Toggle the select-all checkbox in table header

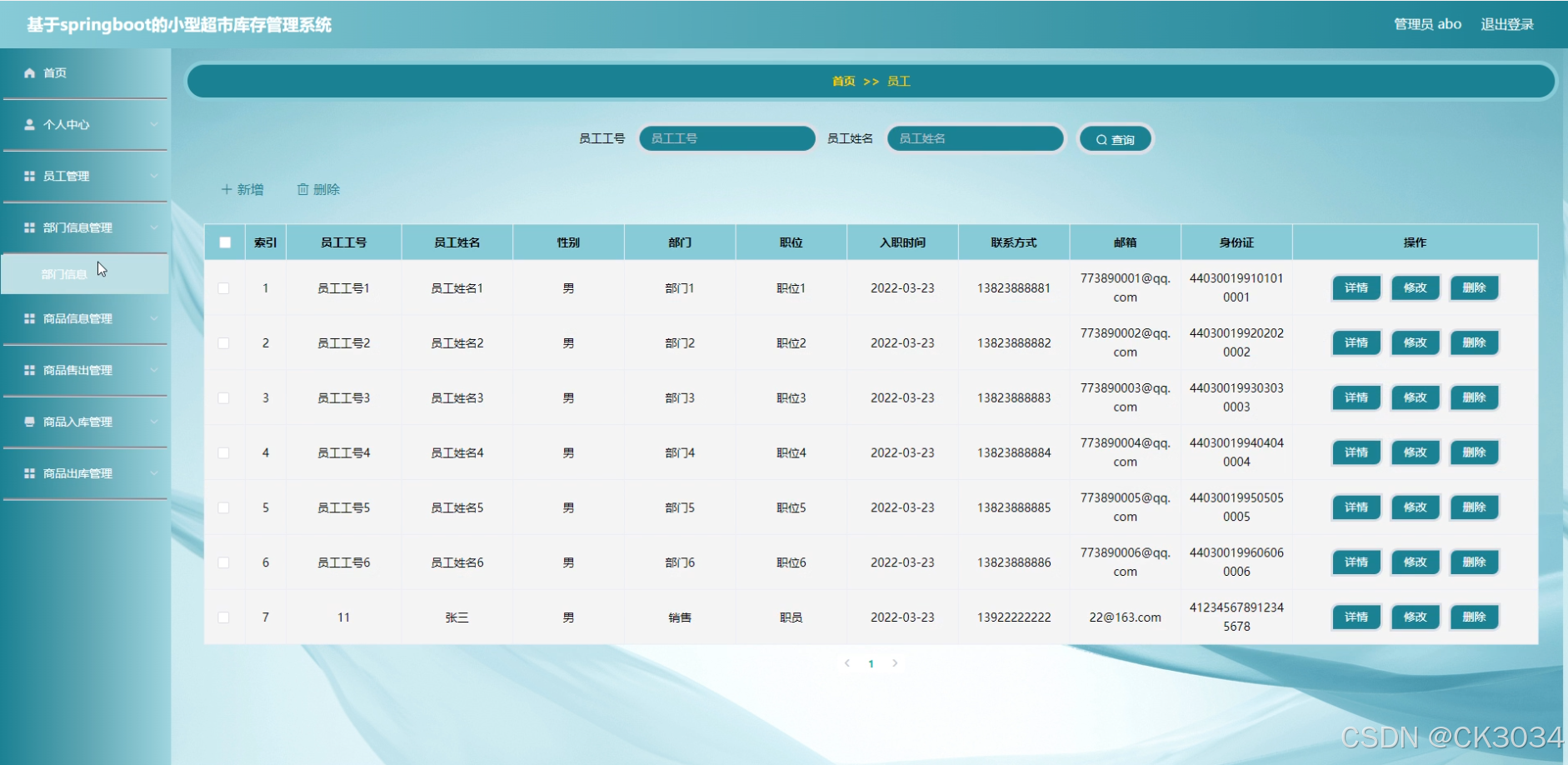[x=223, y=242]
